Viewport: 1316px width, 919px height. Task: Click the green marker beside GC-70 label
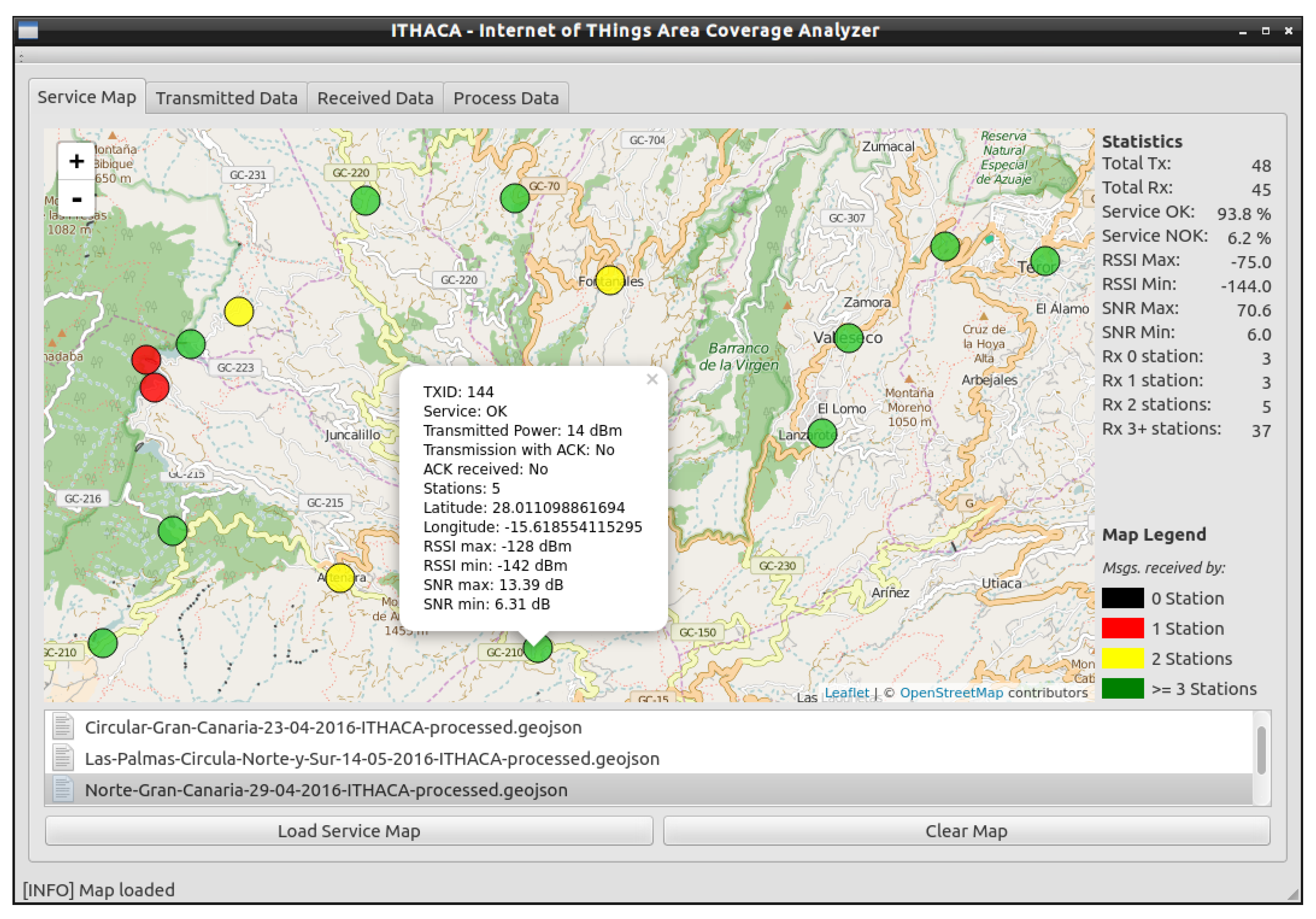coord(515,199)
